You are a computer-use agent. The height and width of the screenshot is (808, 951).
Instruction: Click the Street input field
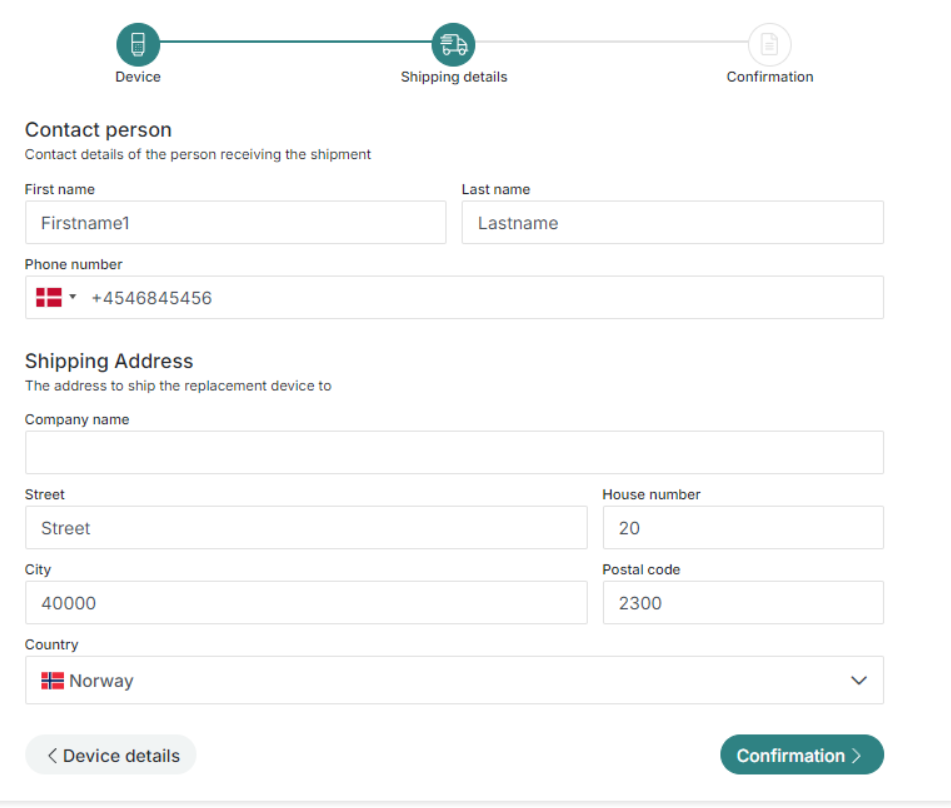tap(306, 528)
